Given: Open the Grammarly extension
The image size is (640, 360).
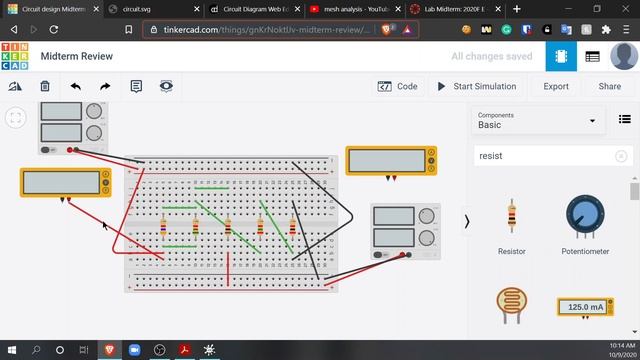Looking at the screenshot, I should (x=506, y=29).
